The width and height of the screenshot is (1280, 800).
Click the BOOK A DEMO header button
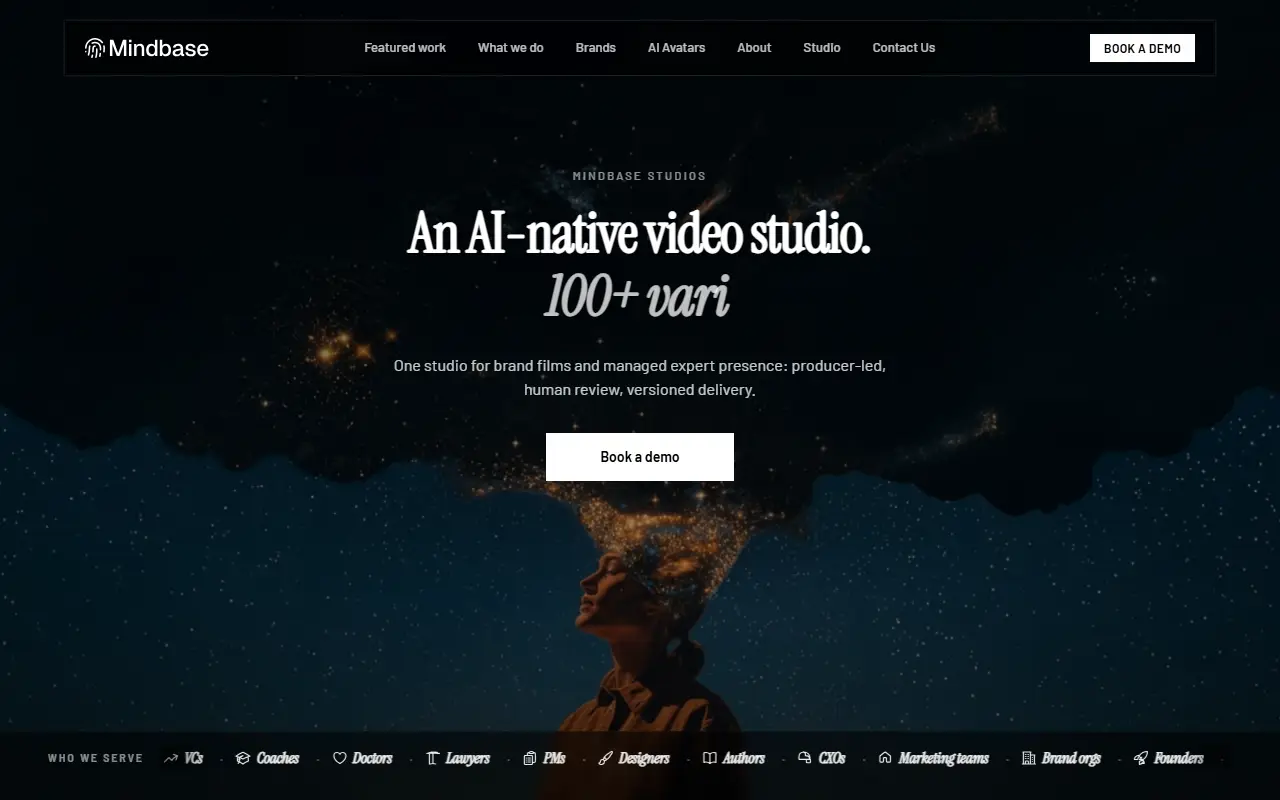pos(1142,48)
